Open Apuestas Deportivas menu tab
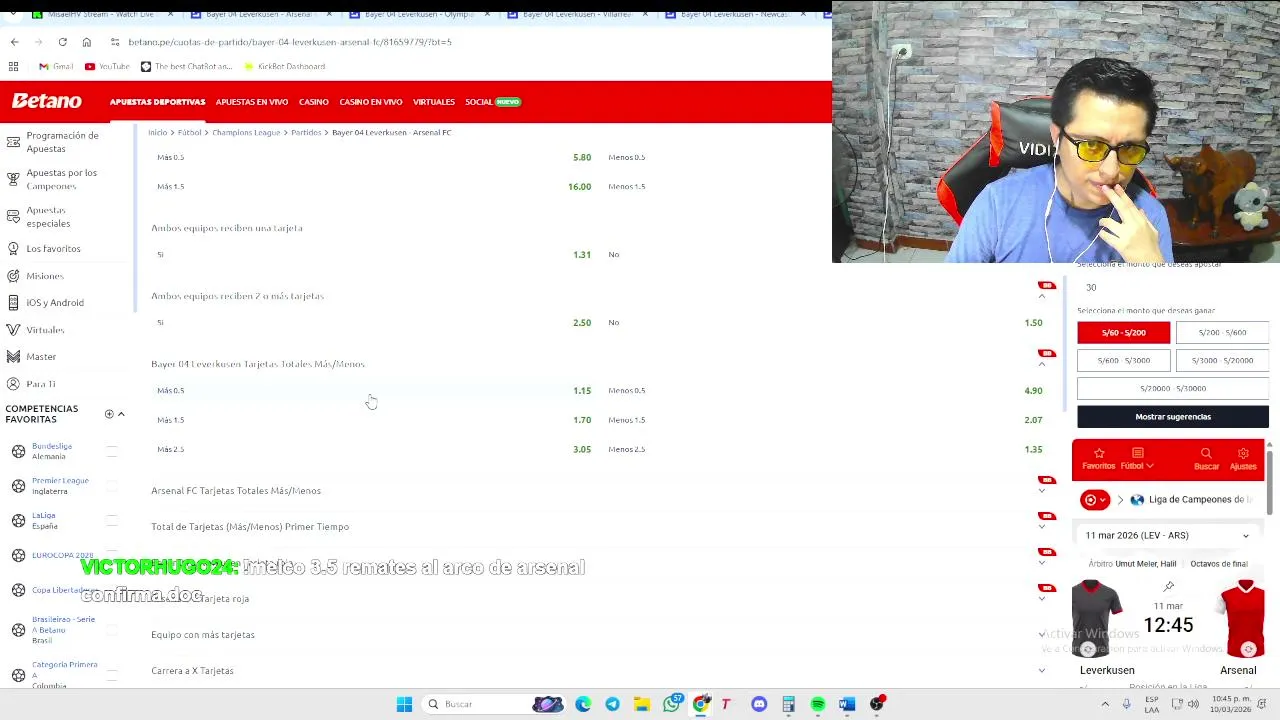This screenshot has height=720, width=1280. 157,102
